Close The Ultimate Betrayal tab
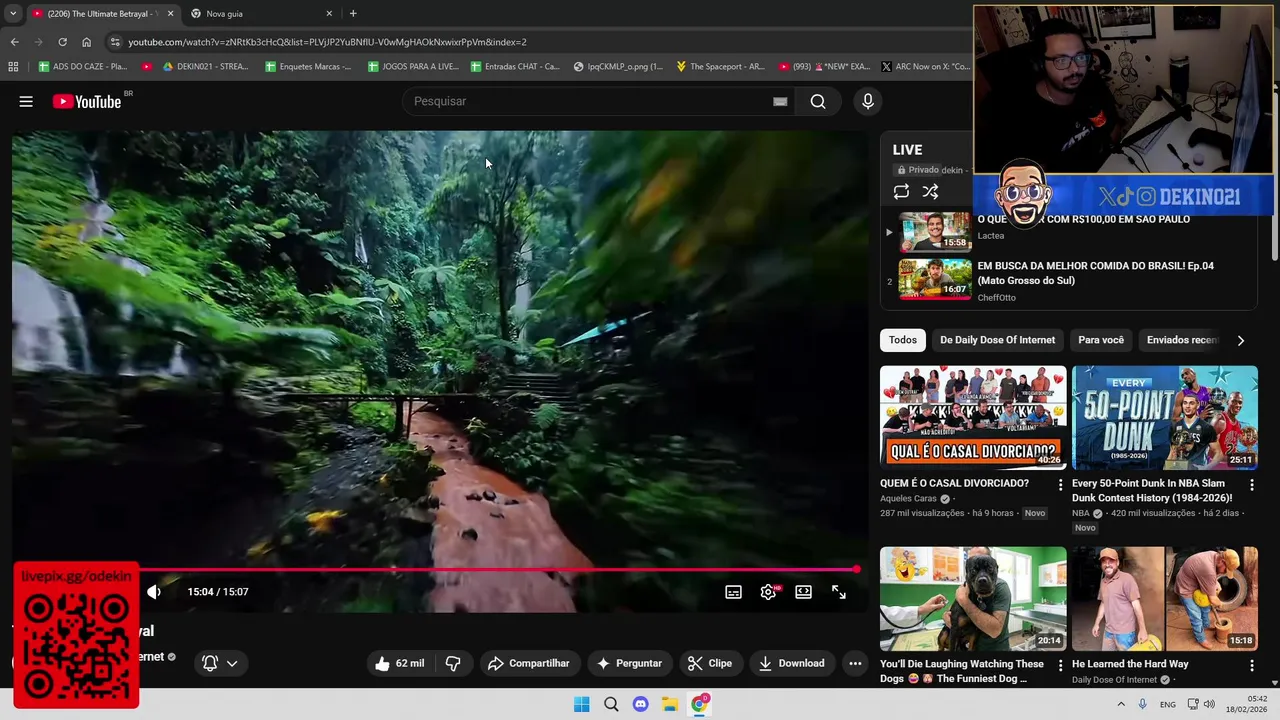Image resolution: width=1280 pixels, height=720 pixels. [x=170, y=14]
